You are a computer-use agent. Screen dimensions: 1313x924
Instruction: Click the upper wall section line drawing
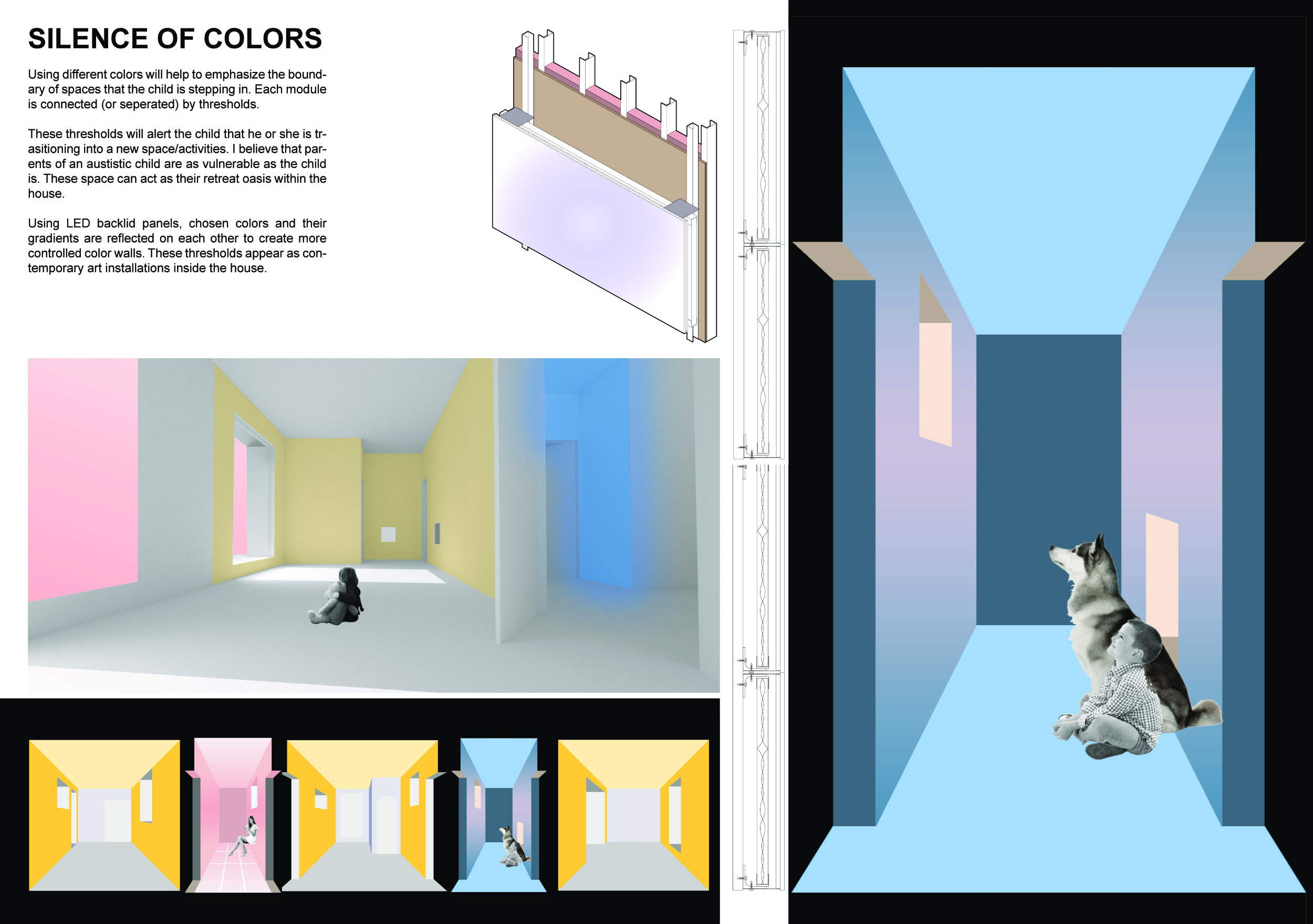(x=759, y=245)
